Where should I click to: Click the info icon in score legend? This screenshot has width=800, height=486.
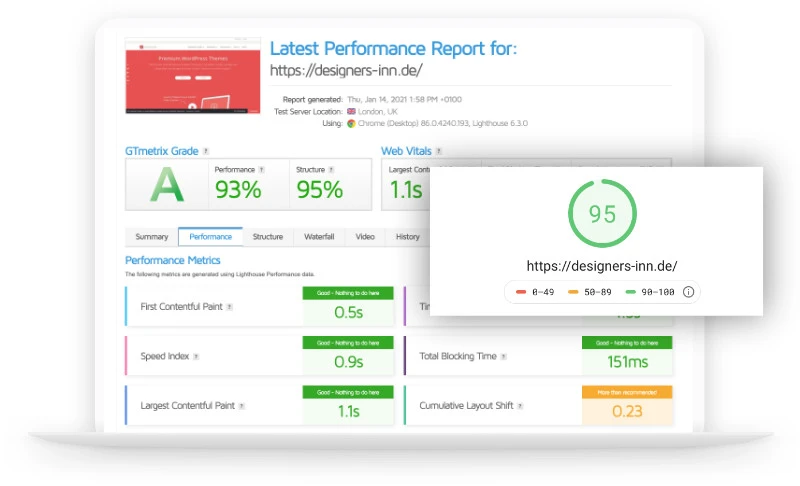pyautogui.click(x=688, y=292)
